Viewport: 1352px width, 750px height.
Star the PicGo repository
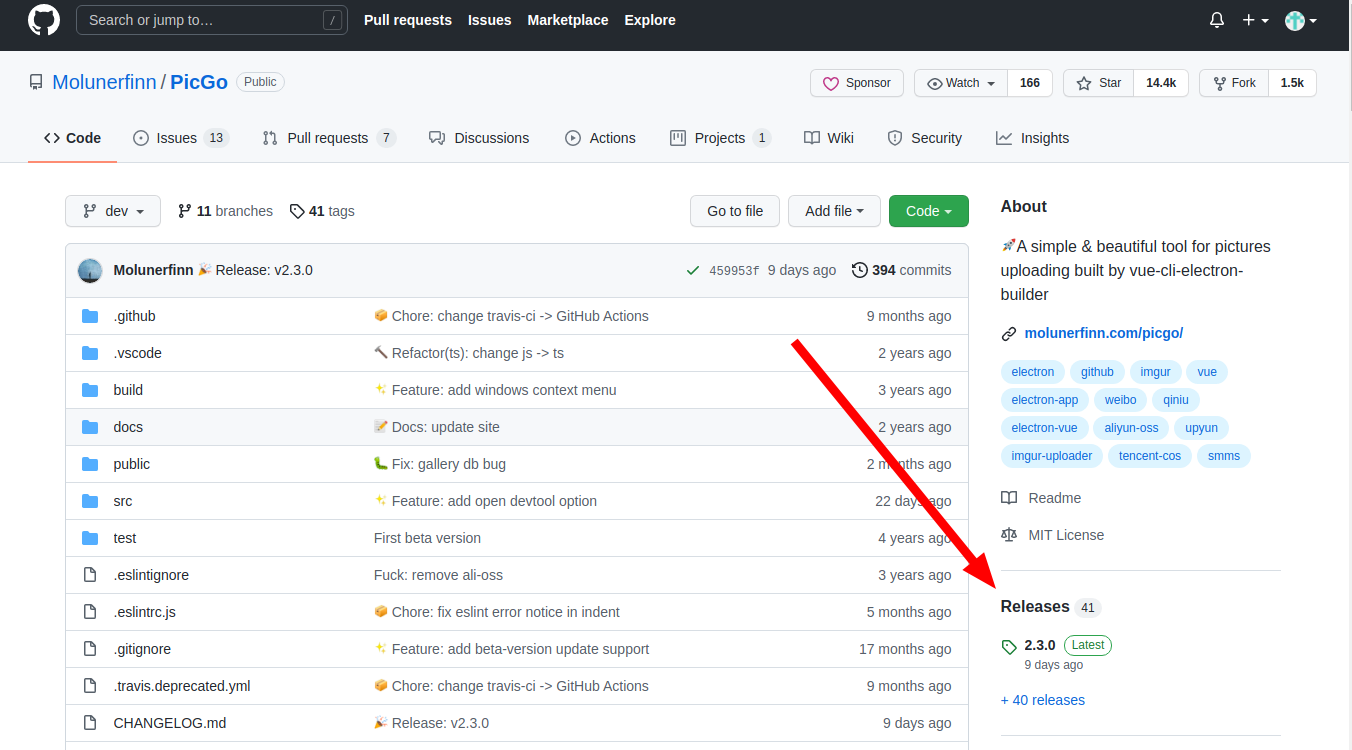1098,83
